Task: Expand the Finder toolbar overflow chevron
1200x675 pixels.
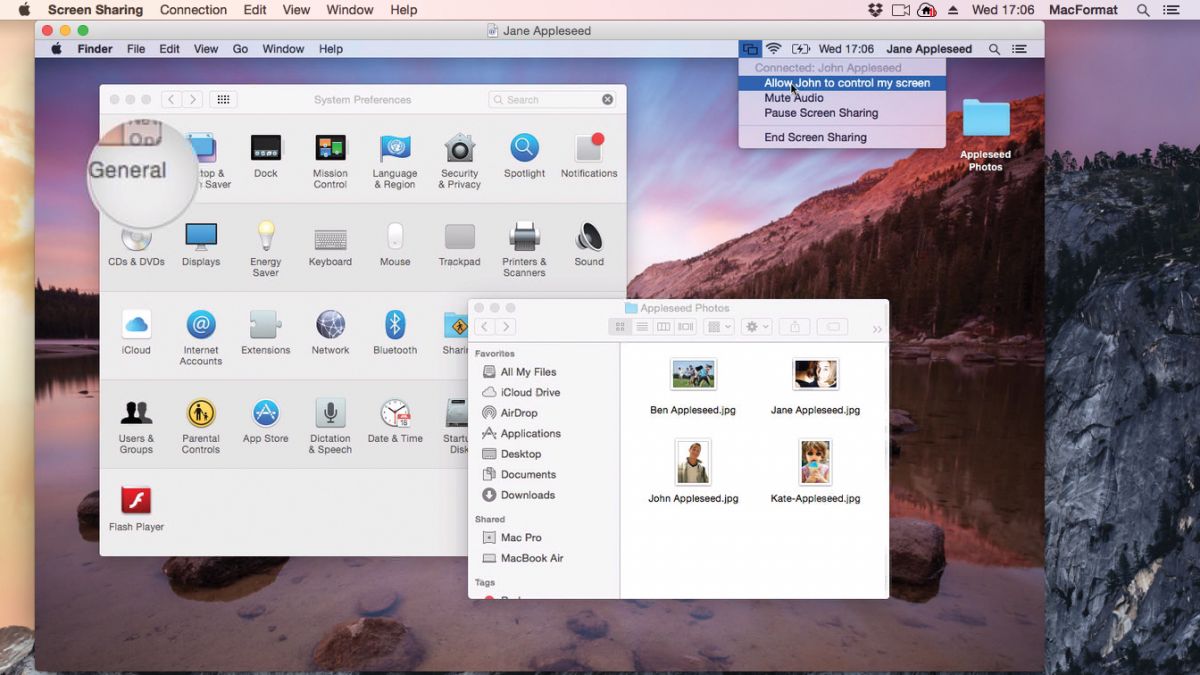Action: pos(877,328)
